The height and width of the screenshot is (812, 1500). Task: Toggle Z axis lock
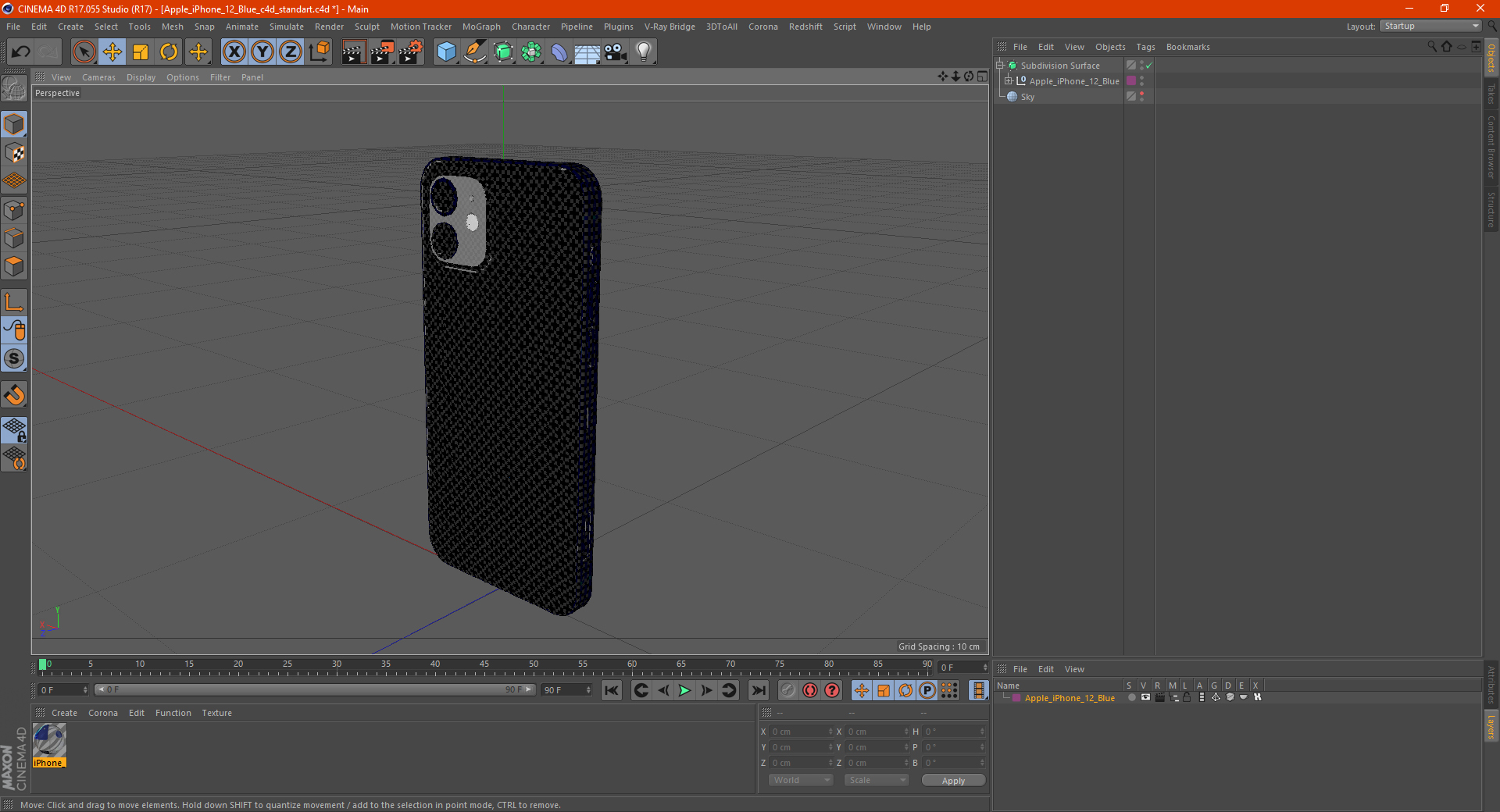click(291, 52)
